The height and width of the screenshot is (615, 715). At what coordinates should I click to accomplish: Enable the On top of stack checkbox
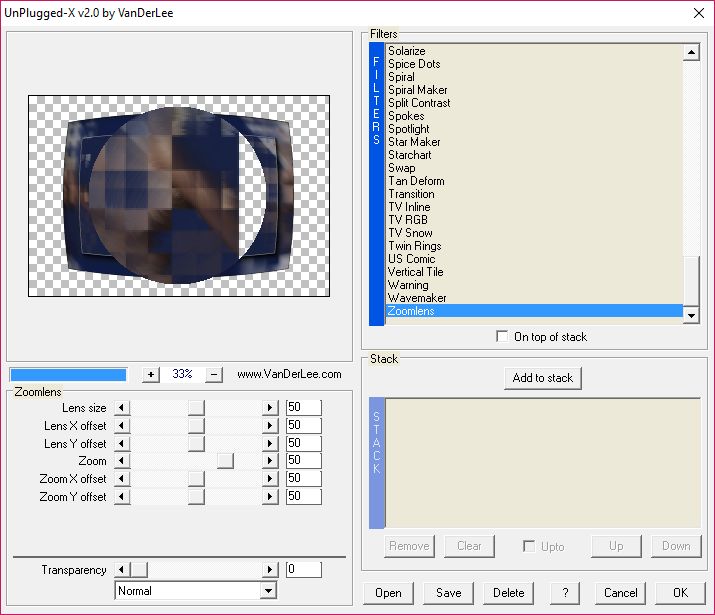[502, 336]
